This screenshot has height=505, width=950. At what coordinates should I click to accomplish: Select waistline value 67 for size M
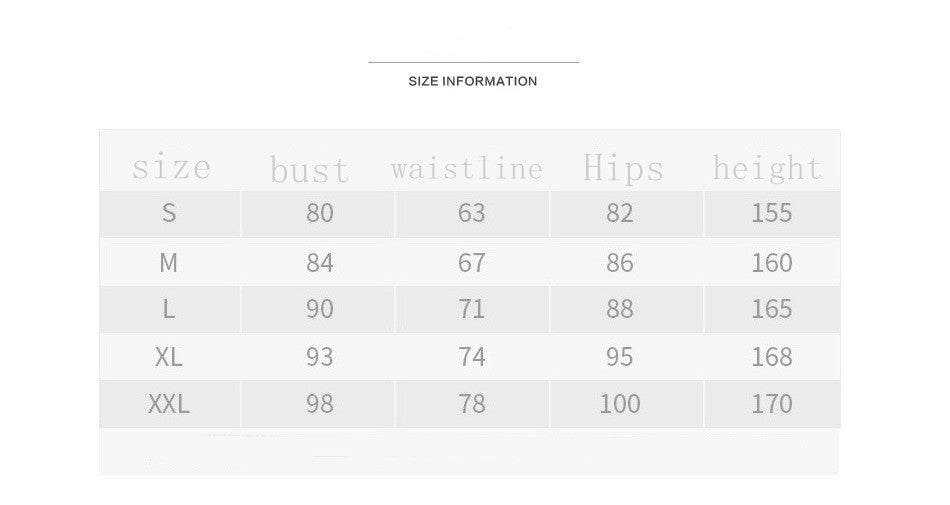click(471, 263)
